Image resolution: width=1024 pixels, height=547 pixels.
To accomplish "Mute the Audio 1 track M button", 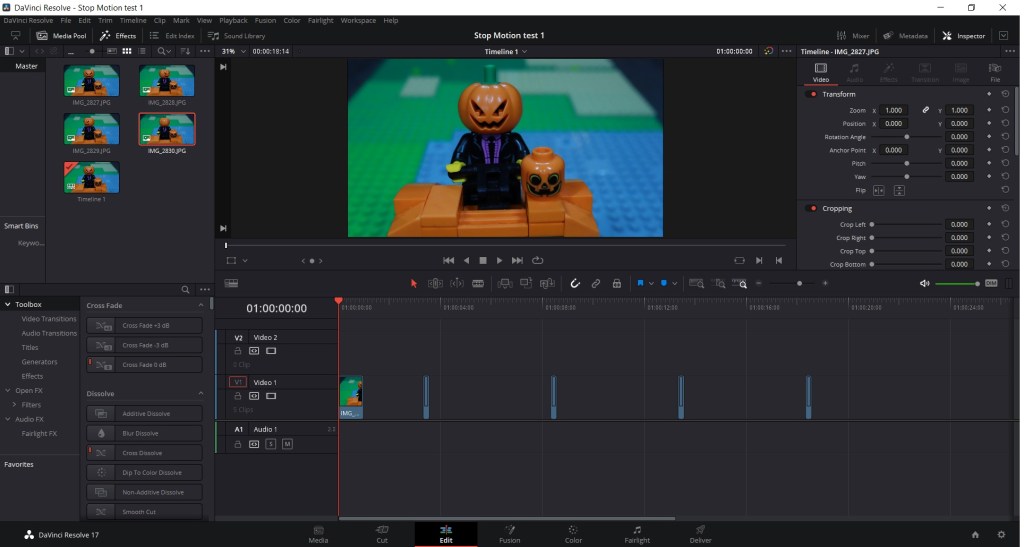I will coord(287,444).
